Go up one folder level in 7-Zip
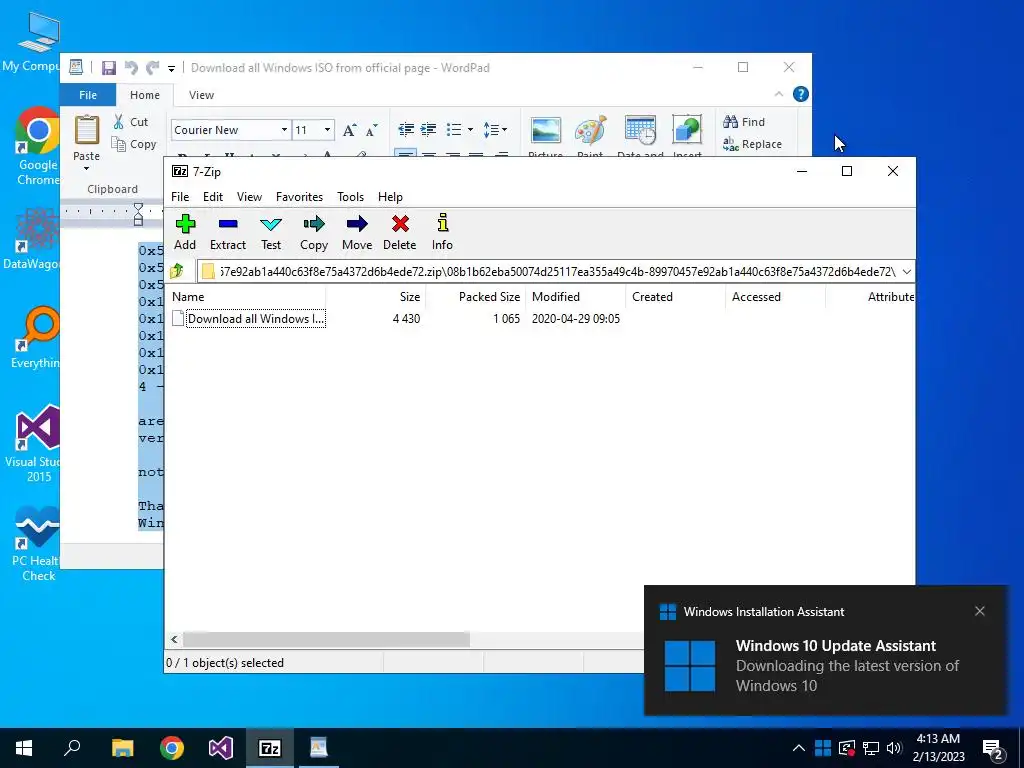This screenshot has width=1024, height=768. (x=177, y=271)
